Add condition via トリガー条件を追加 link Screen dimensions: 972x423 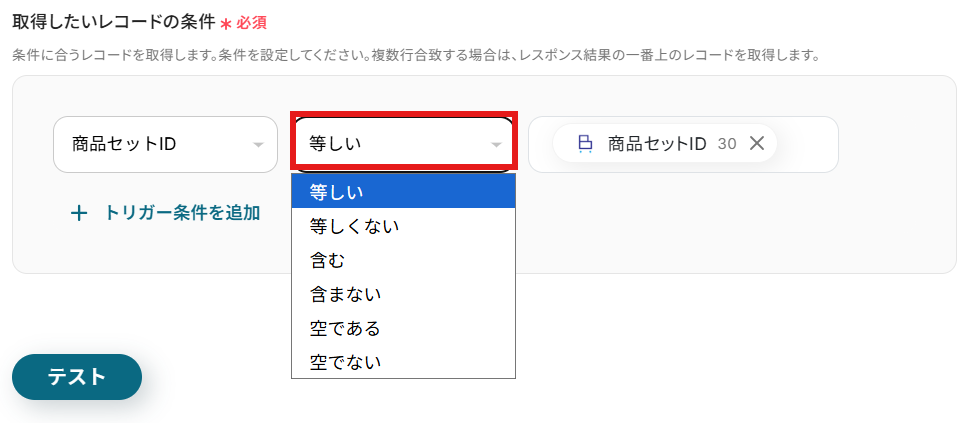182,213
